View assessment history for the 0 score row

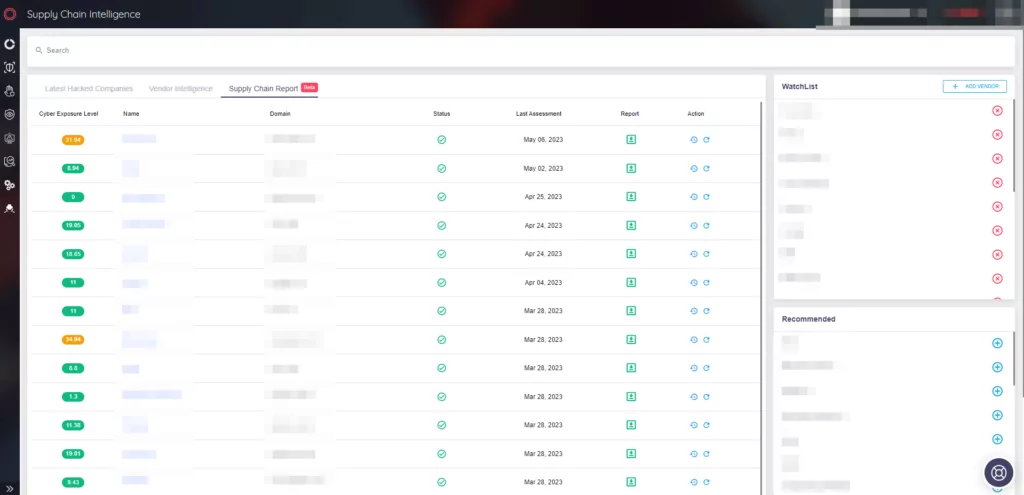(694, 197)
